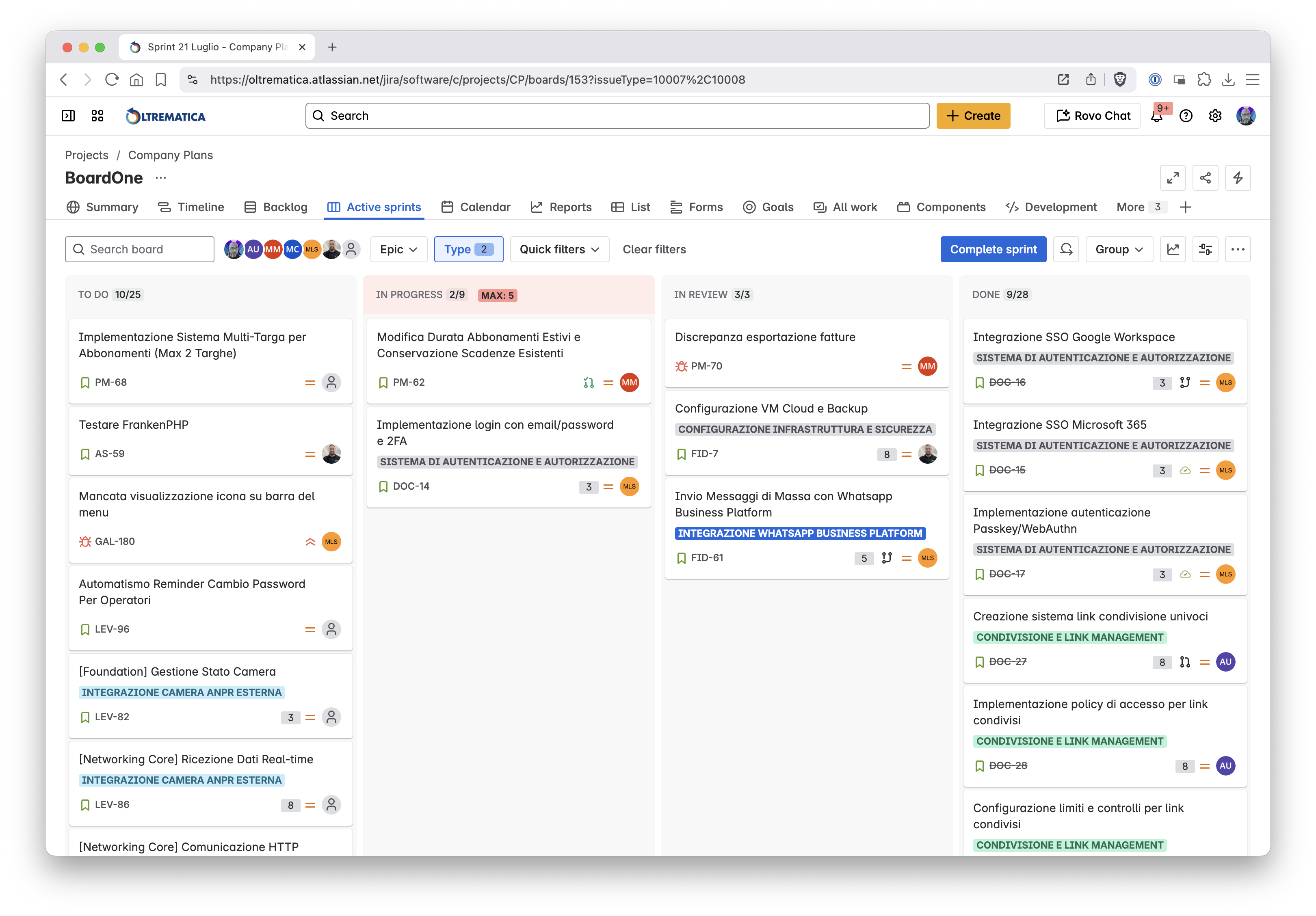
Task: Open the share board icon
Action: 1205,177
